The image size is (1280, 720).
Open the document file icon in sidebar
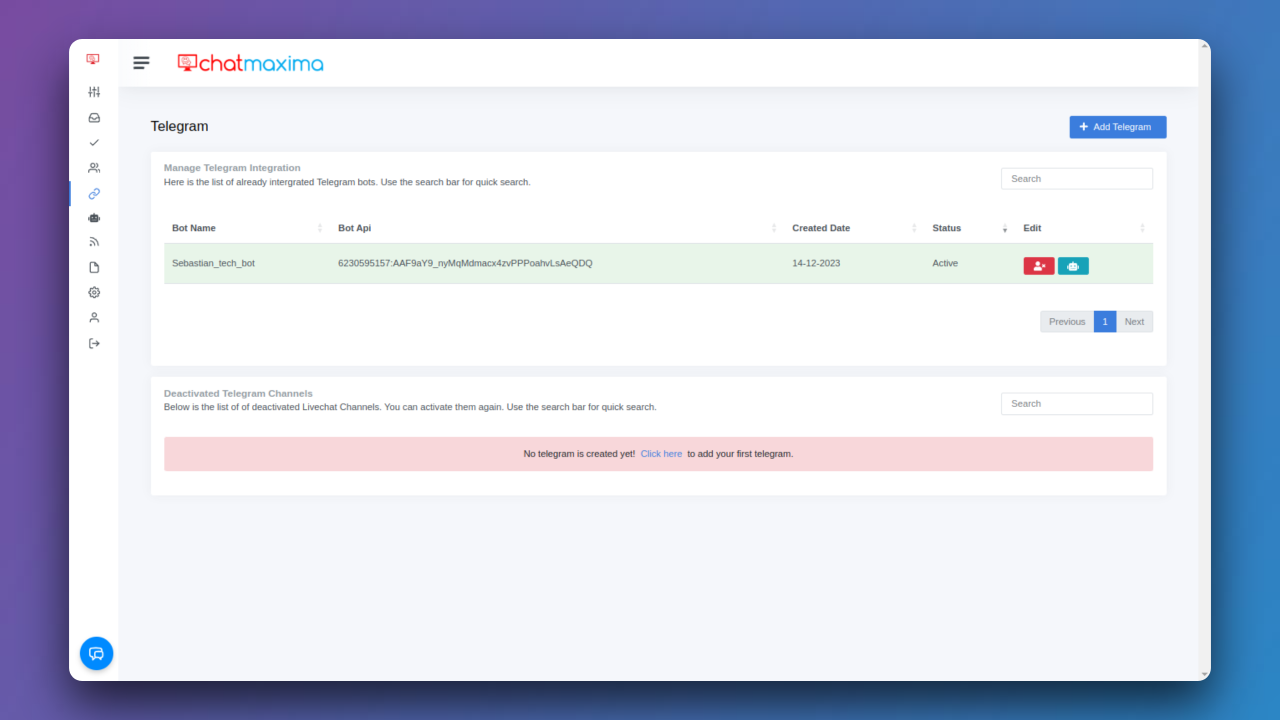point(94,267)
